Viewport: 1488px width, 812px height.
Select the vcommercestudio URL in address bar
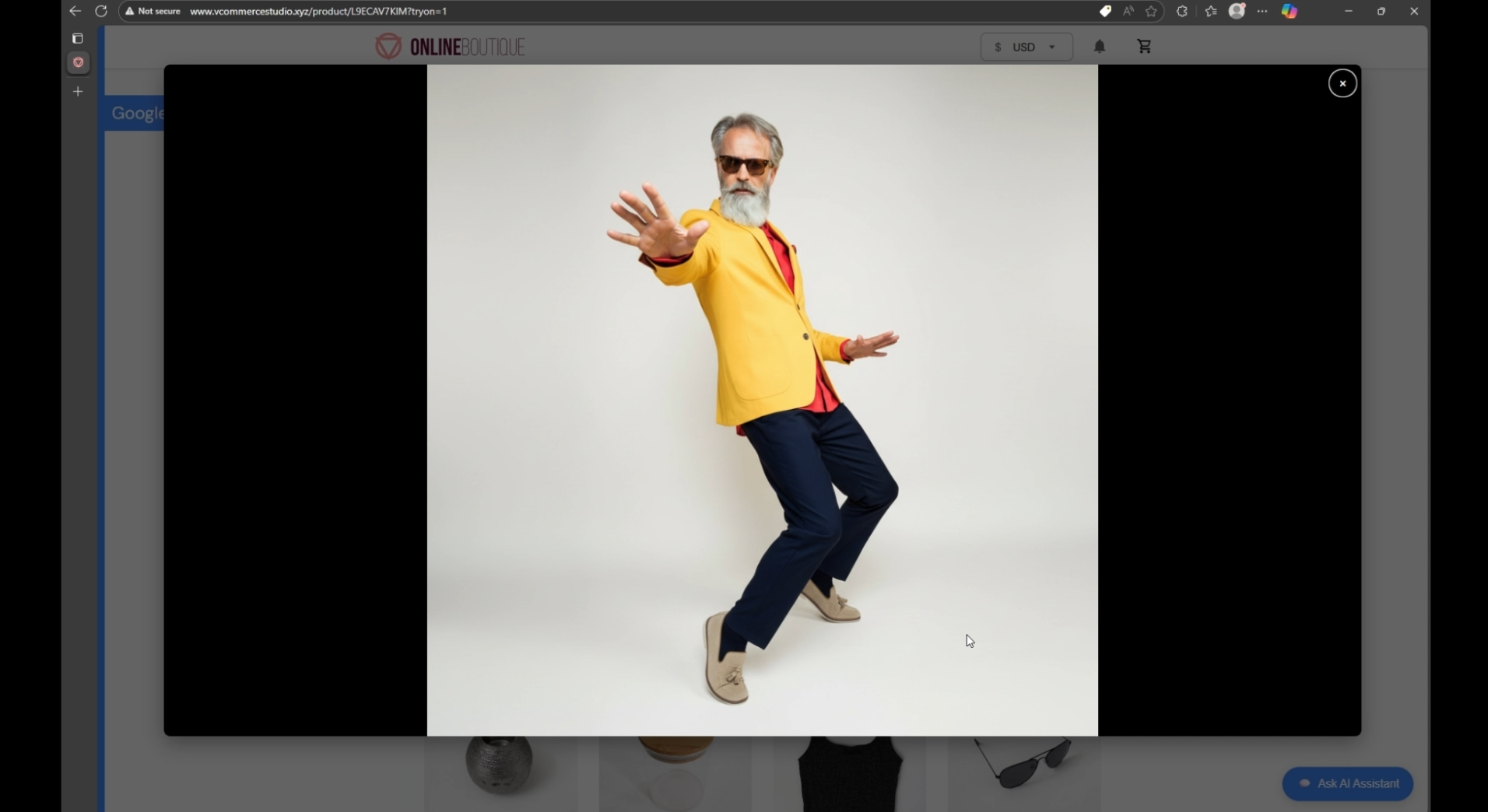(318, 11)
